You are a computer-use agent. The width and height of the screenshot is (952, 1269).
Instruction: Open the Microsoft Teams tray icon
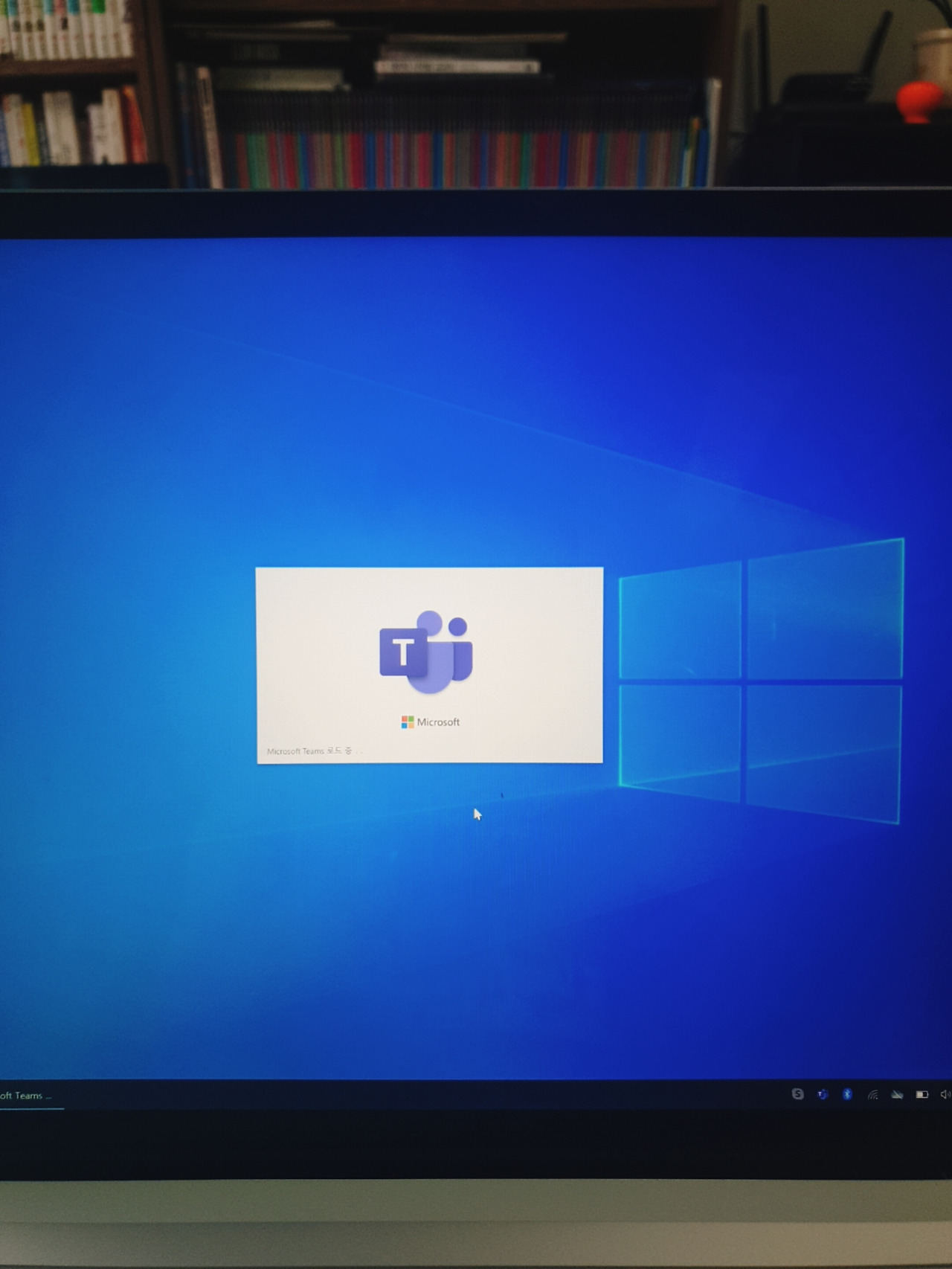[823, 1094]
